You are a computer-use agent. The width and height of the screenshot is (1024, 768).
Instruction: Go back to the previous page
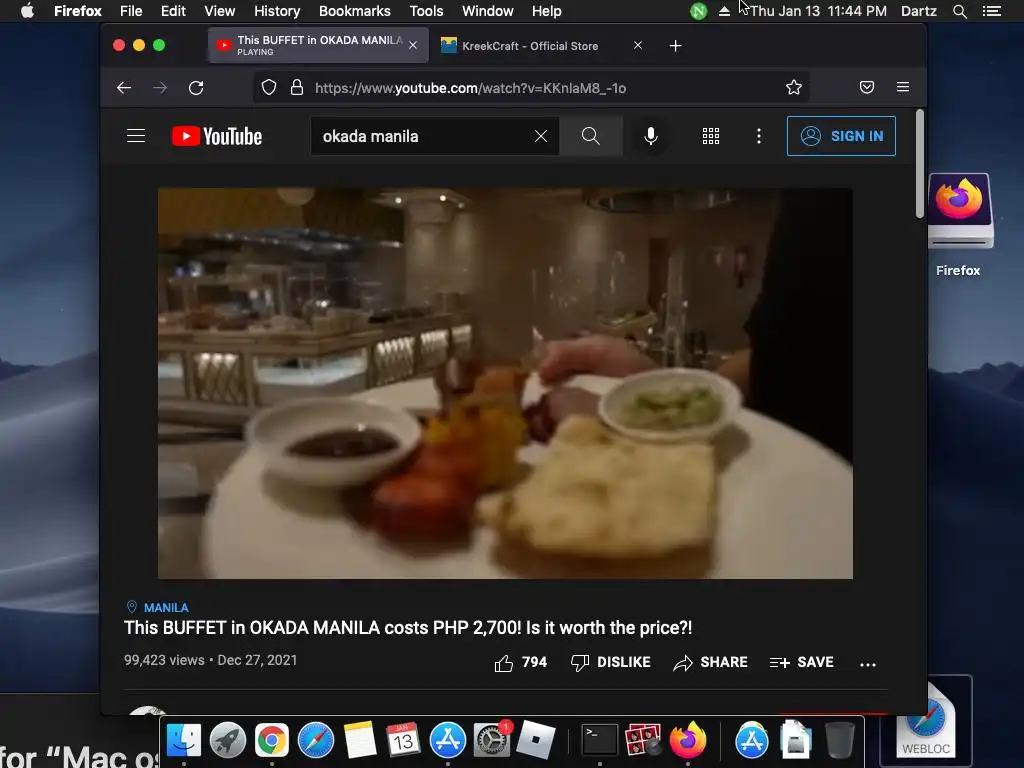point(124,88)
